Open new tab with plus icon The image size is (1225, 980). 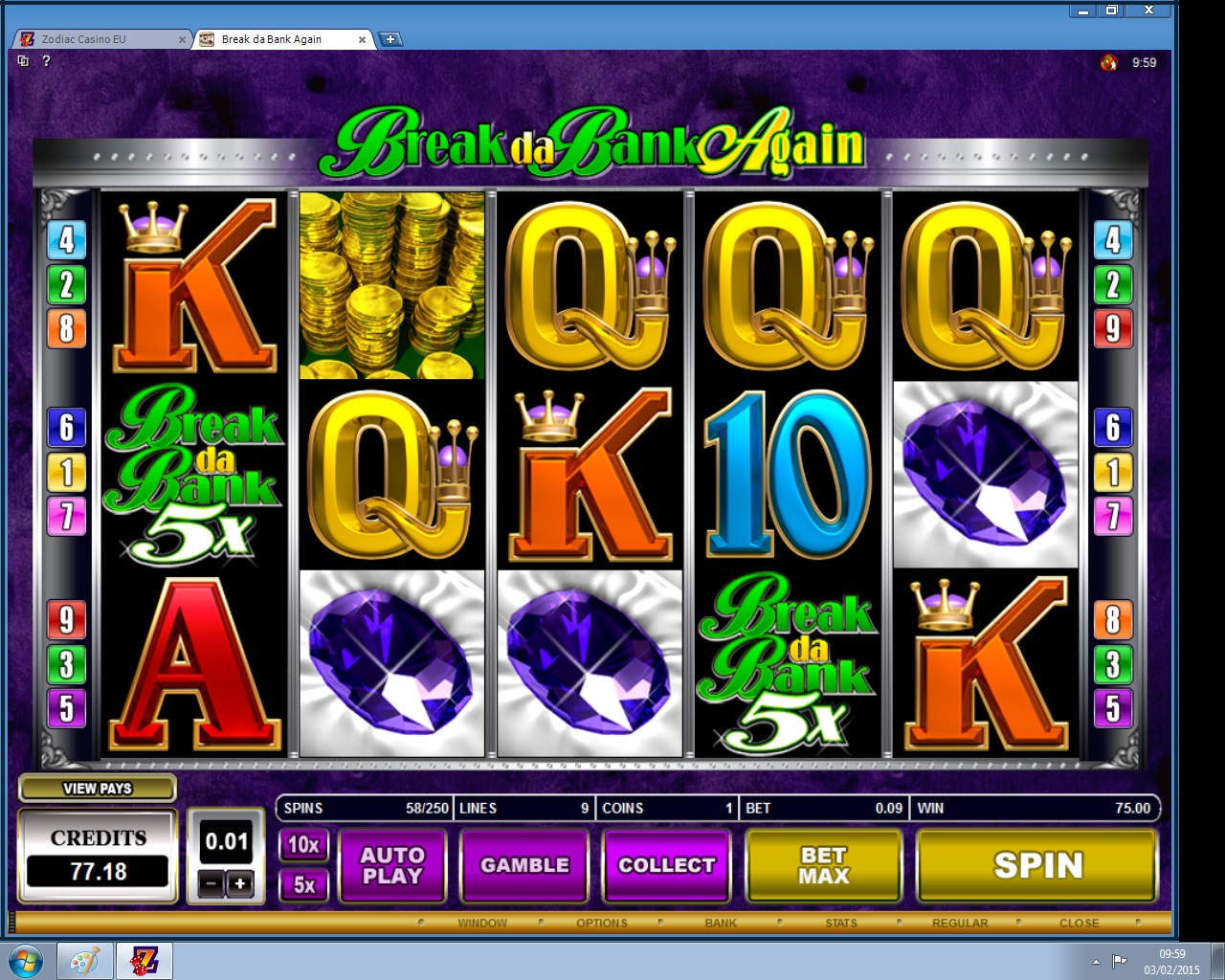point(390,39)
